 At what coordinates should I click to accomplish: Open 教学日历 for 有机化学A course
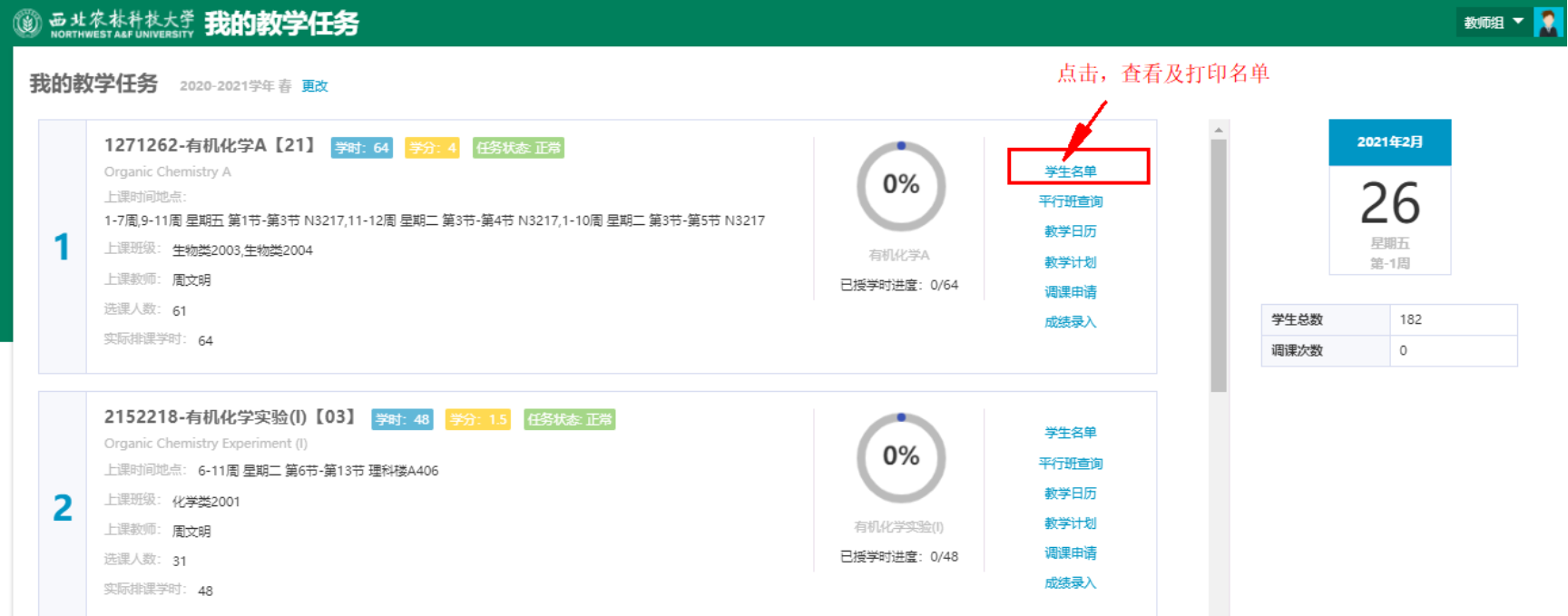(1071, 231)
